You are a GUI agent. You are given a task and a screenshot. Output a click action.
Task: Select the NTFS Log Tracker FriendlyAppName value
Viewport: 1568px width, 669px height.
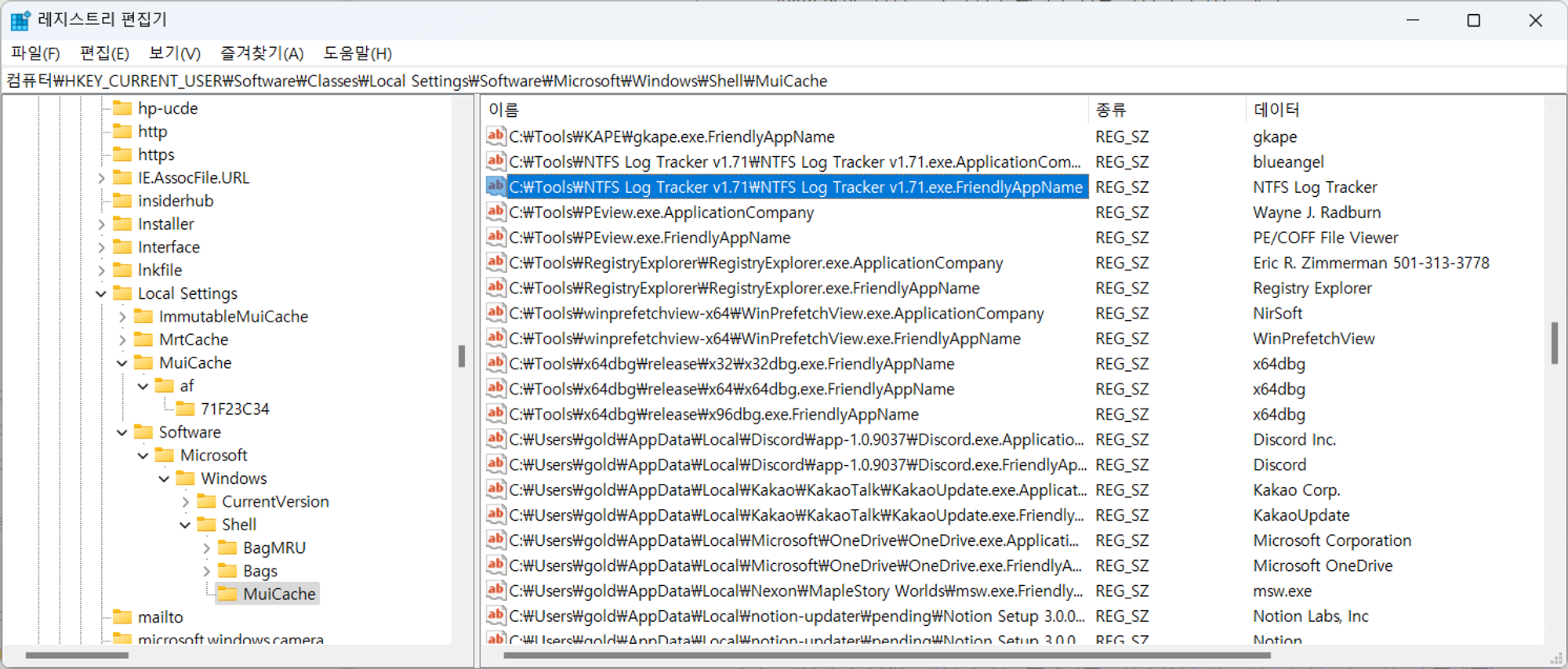tap(796, 187)
